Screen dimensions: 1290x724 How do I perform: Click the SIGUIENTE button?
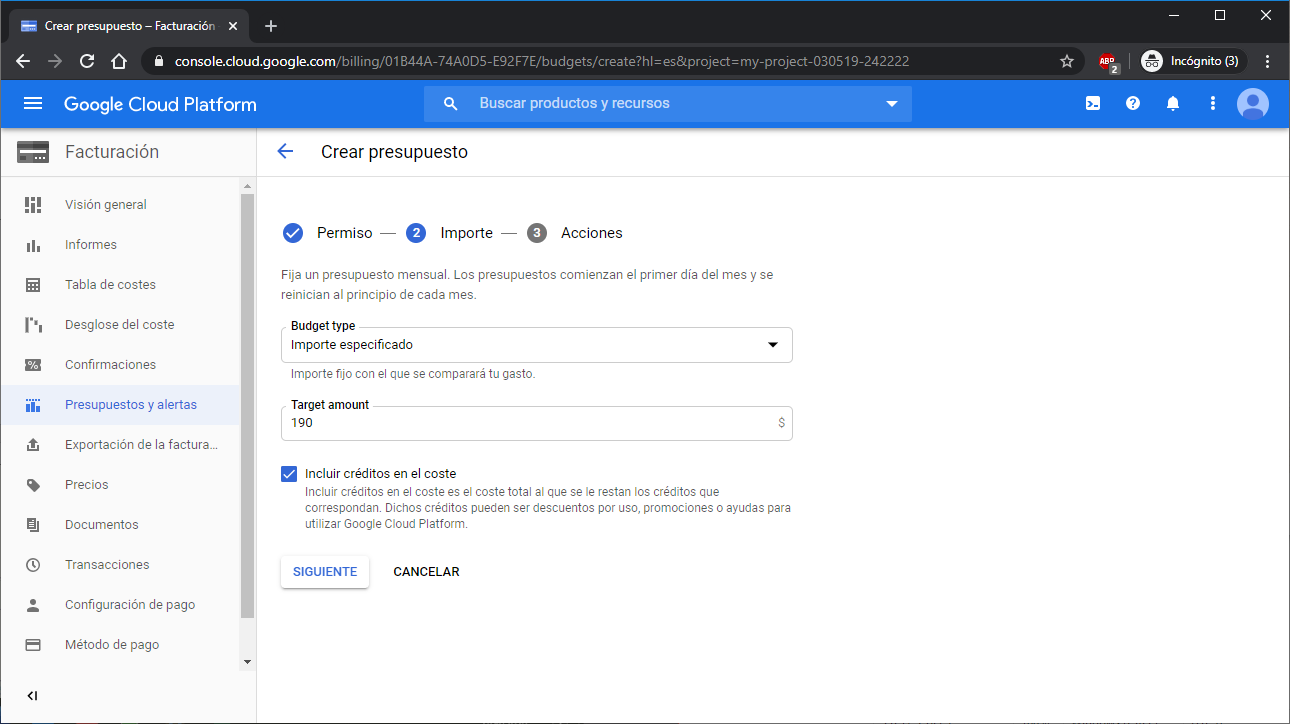[325, 572]
